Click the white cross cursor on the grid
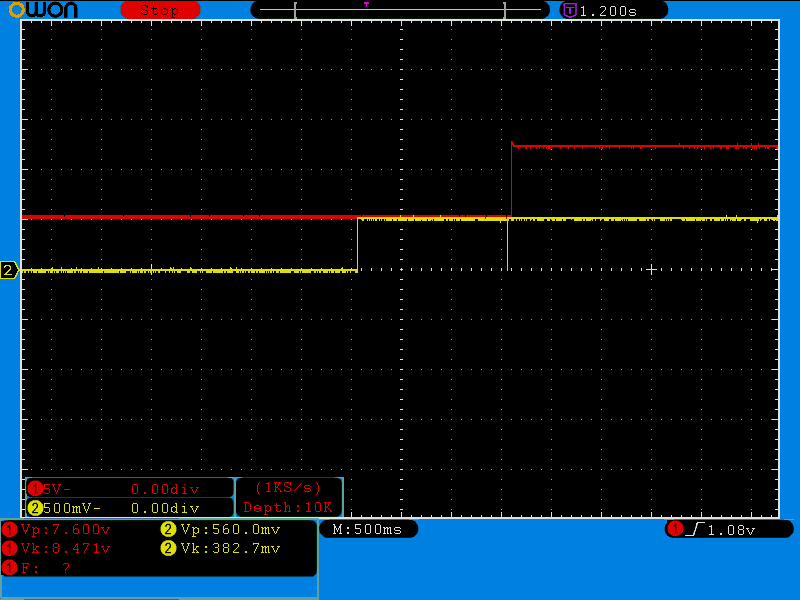The height and width of the screenshot is (600, 800). tap(651, 270)
